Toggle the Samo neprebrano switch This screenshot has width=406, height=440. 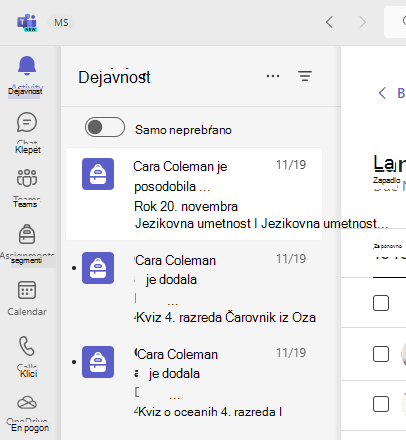click(105, 127)
